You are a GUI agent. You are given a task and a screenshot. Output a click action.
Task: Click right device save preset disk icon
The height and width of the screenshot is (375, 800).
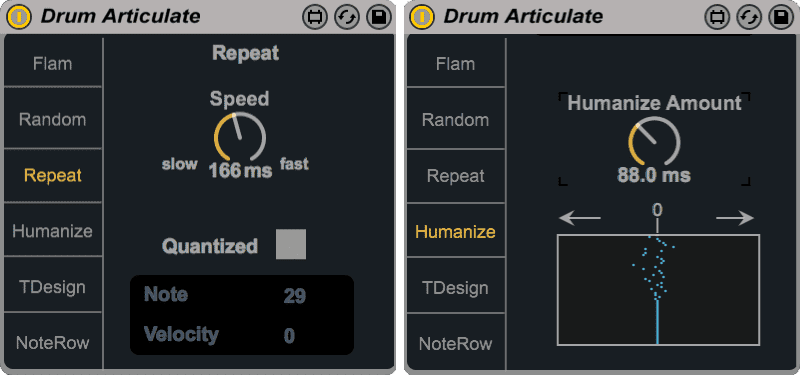click(x=782, y=17)
